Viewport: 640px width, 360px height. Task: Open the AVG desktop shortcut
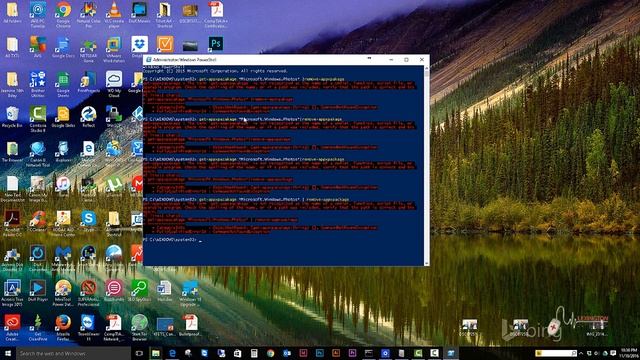(38, 47)
